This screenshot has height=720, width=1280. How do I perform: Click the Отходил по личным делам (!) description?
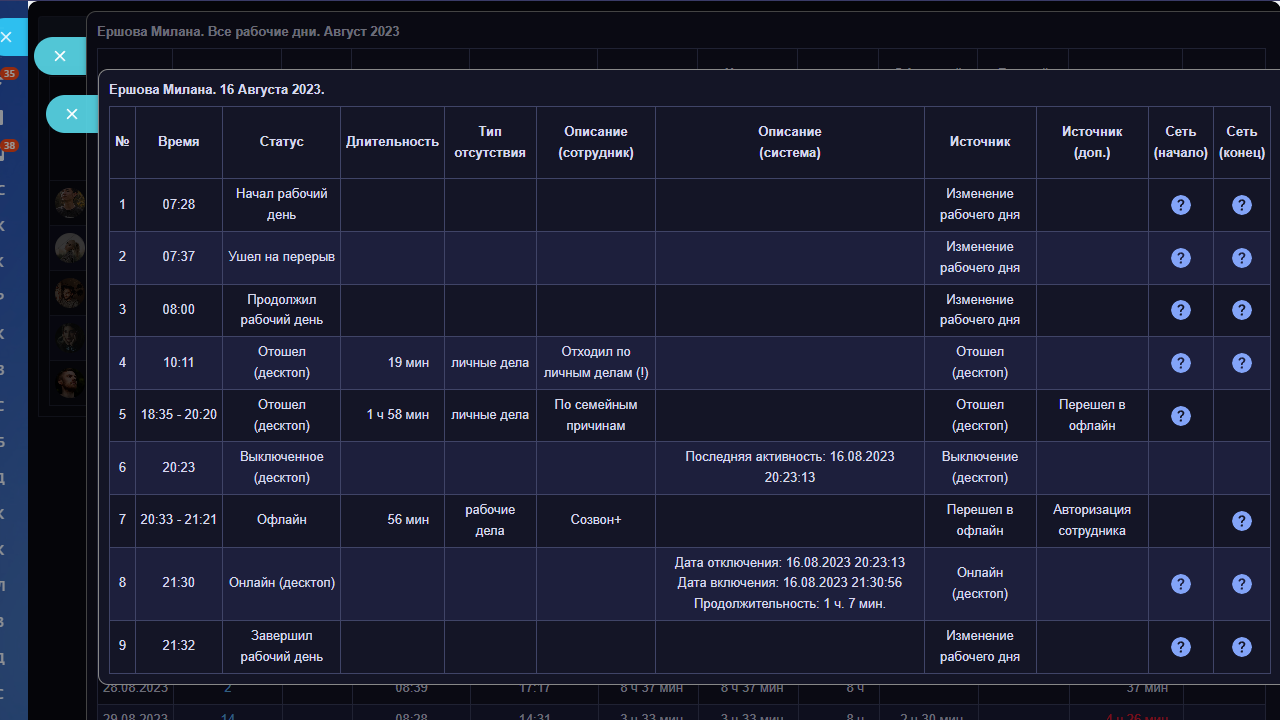[x=596, y=363]
